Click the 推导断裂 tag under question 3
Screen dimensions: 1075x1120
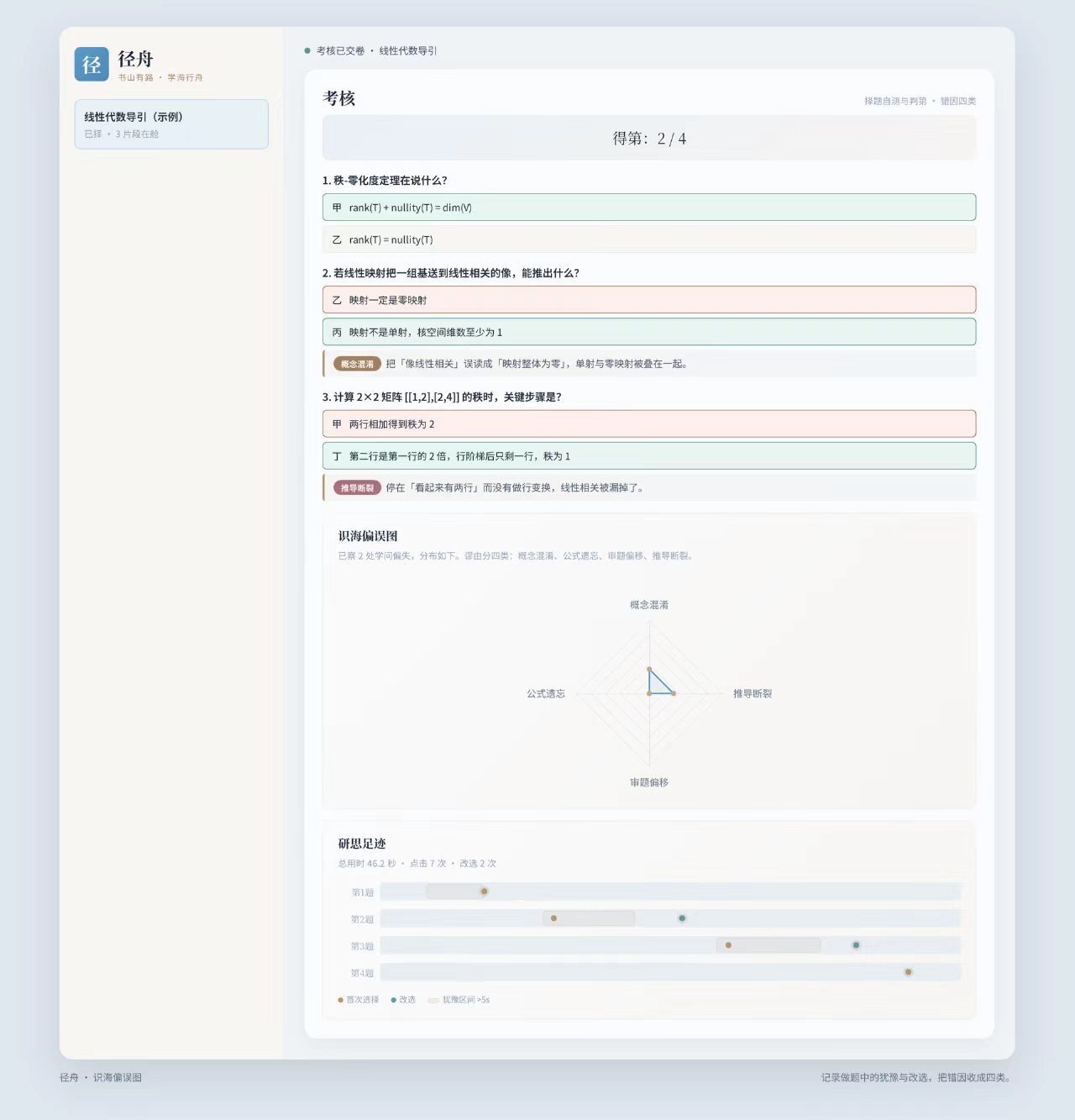pyautogui.click(x=357, y=488)
